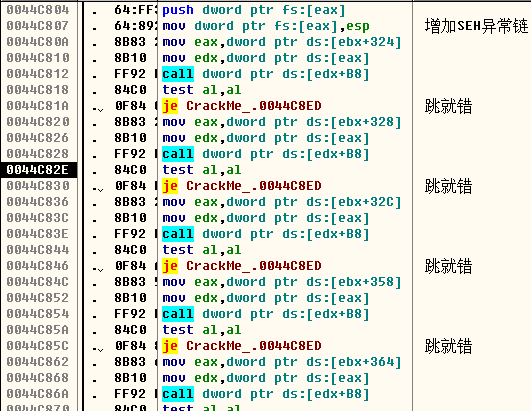The width and height of the screenshot is (531, 411).
Task: Select the 'push dword ptr fs:[eax]' instruction
Action: click(254, 10)
